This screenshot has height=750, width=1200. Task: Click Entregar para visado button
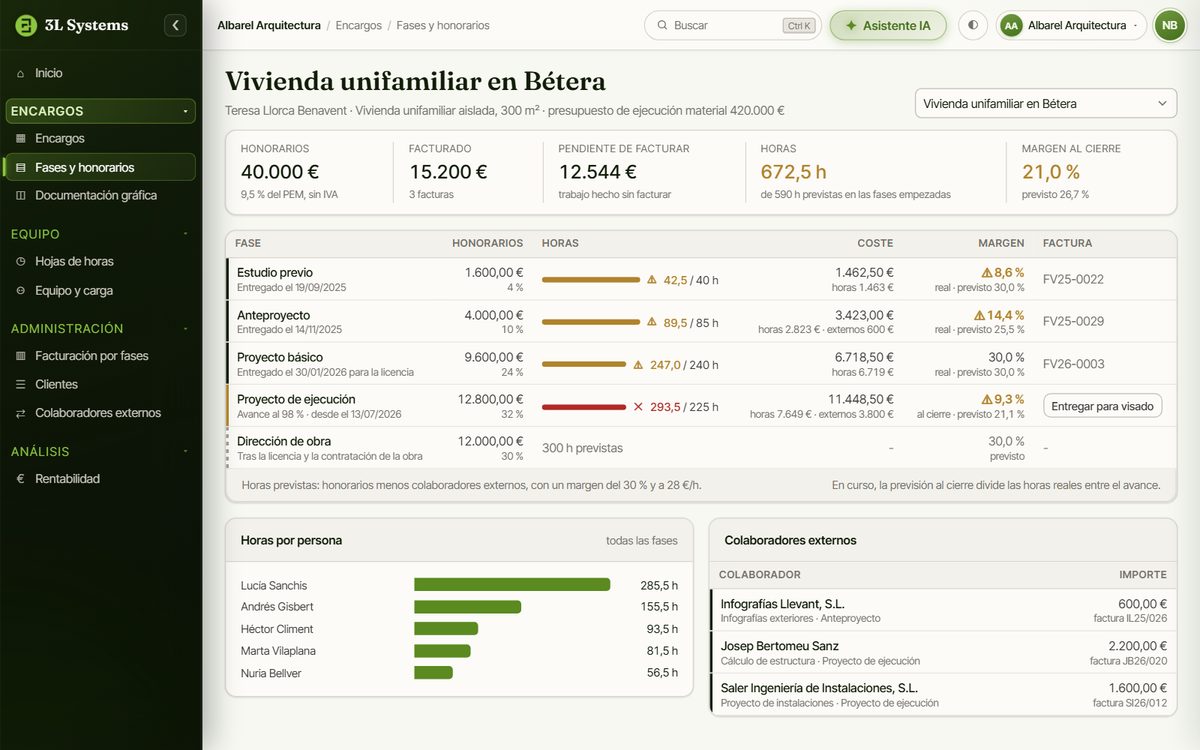[x=1102, y=405]
